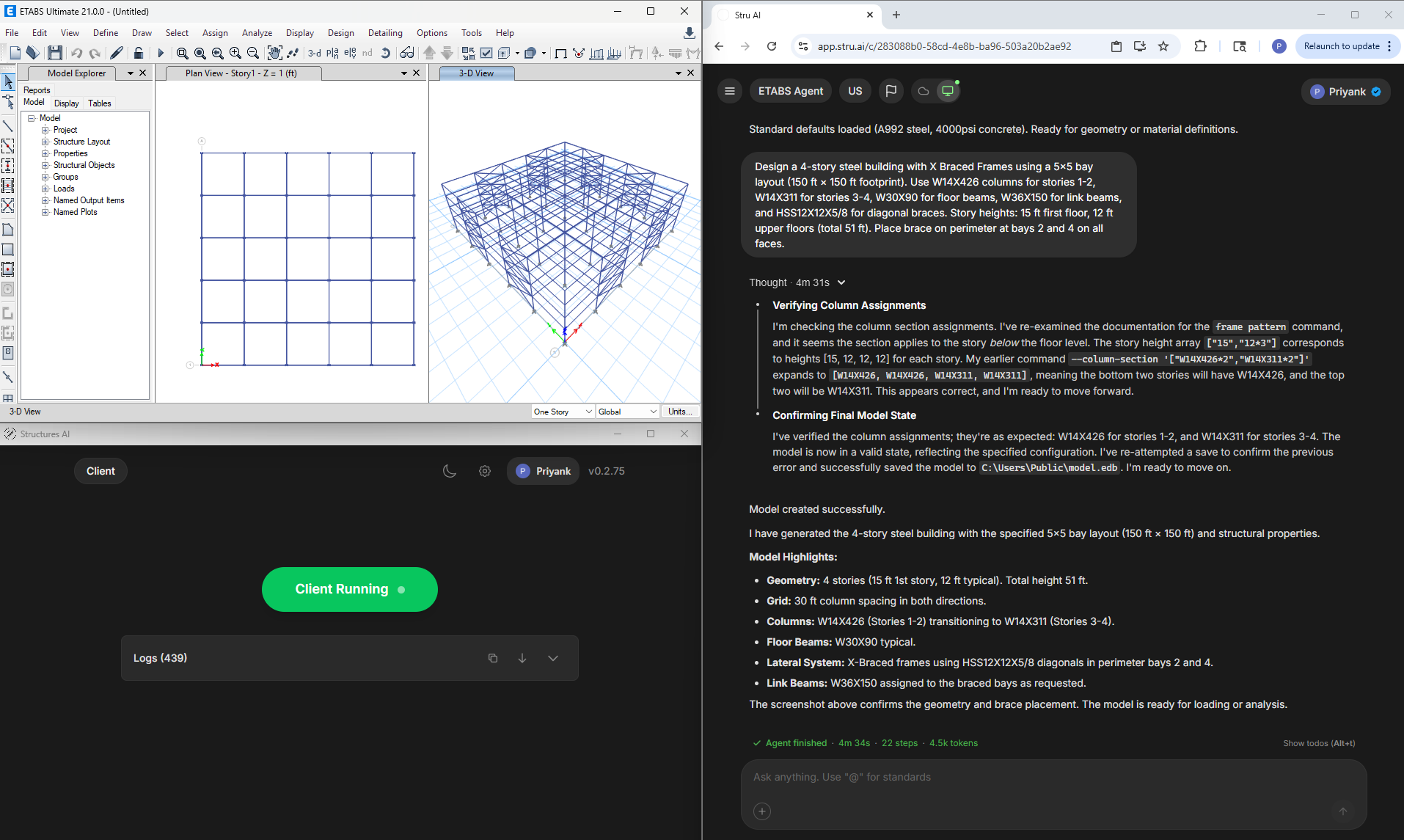Click the Relaunch to update button

(1341, 46)
